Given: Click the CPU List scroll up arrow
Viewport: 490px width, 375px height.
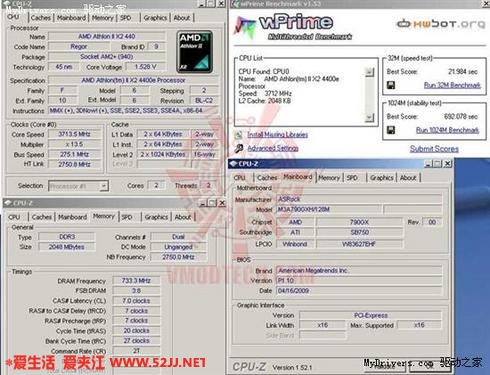Looking at the screenshot, I should (369, 72).
